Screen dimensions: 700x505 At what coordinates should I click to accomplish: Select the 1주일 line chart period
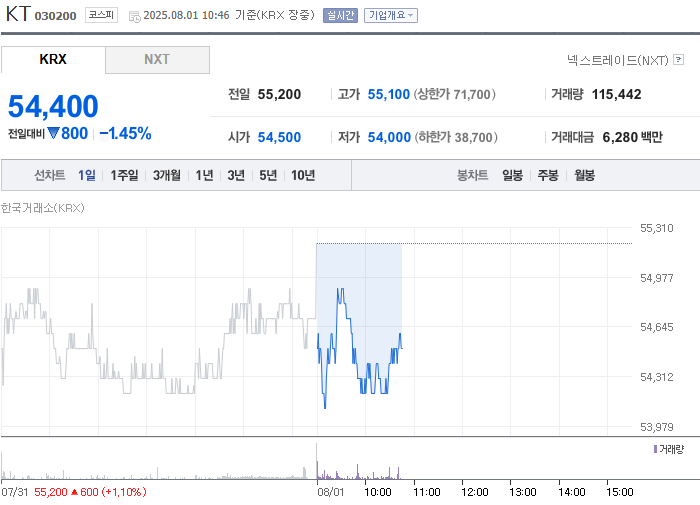tap(124, 175)
